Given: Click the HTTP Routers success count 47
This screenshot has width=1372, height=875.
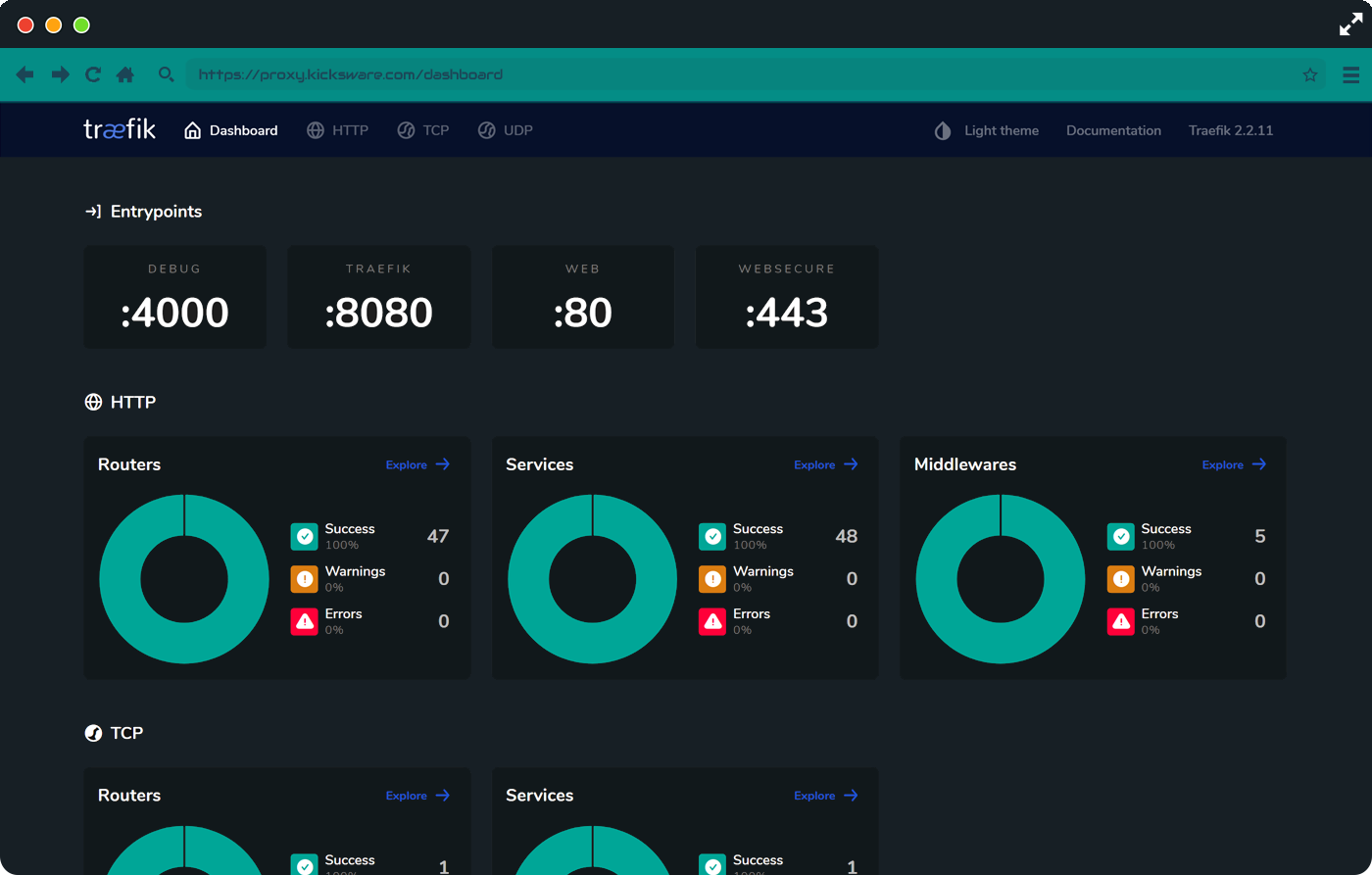Looking at the screenshot, I should [438, 536].
